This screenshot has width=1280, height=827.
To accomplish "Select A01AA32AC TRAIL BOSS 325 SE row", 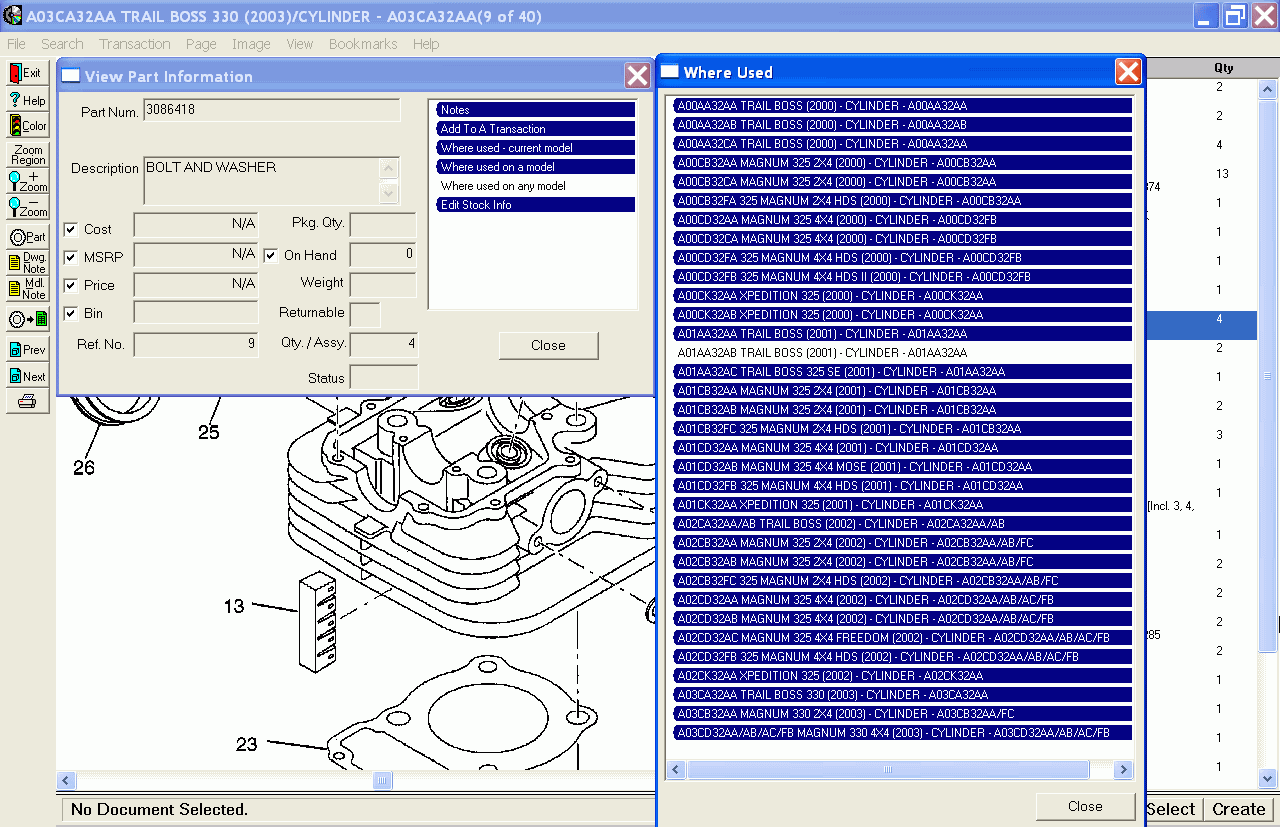I will (903, 372).
